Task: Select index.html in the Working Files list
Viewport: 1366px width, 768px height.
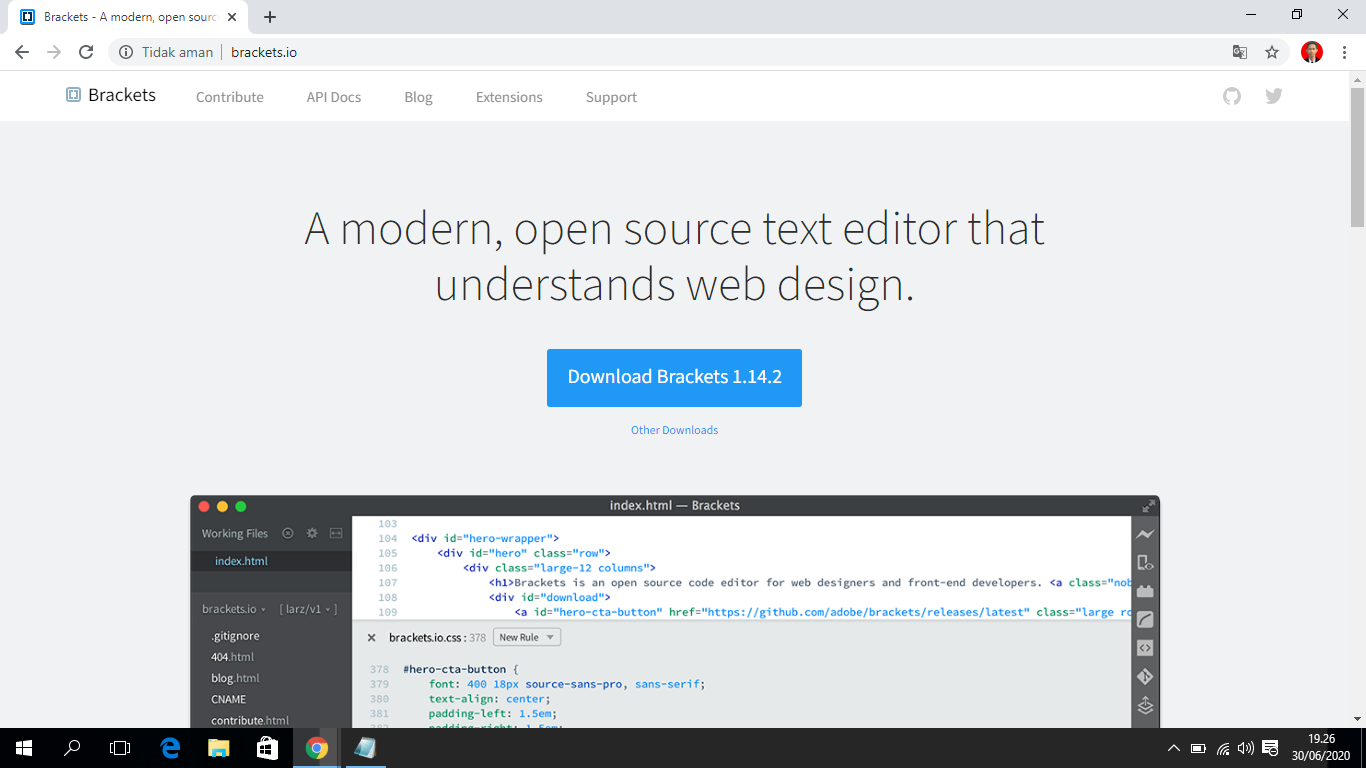Action: [241, 560]
